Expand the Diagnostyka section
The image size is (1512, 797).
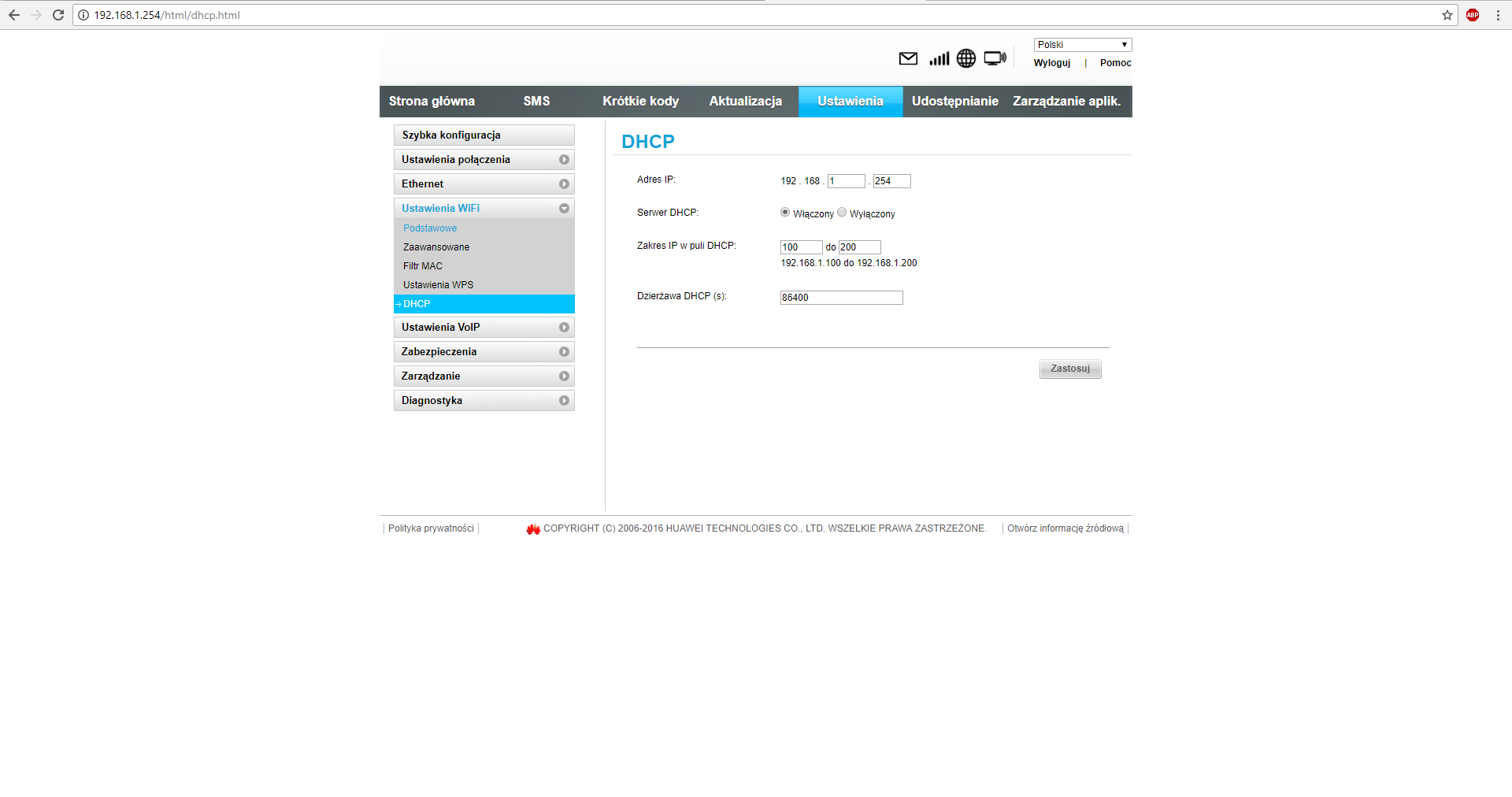pyautogui.click(x=484, y=401)
